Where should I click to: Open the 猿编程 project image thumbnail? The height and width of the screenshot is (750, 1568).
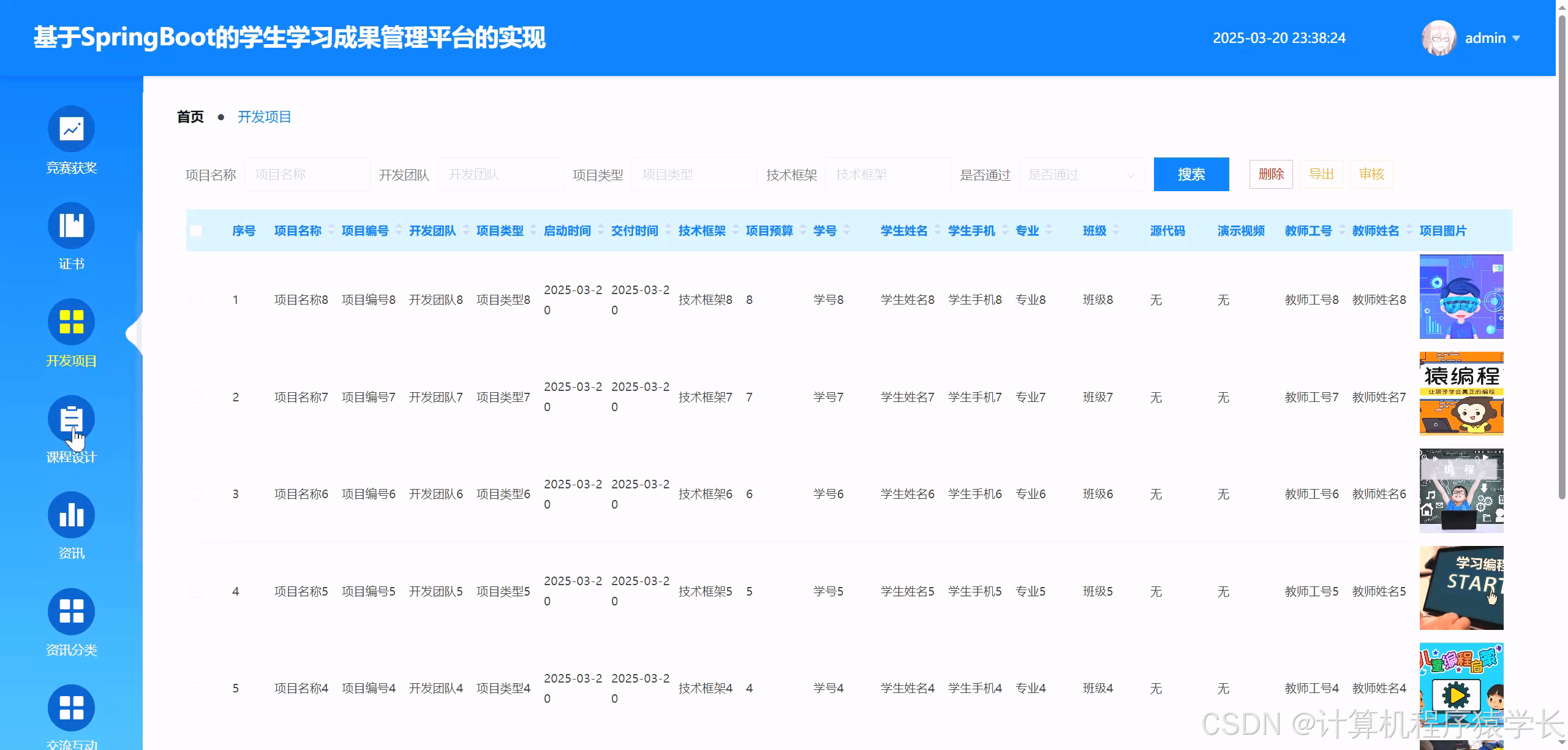pyautogui.click(x=1461, y=392)
